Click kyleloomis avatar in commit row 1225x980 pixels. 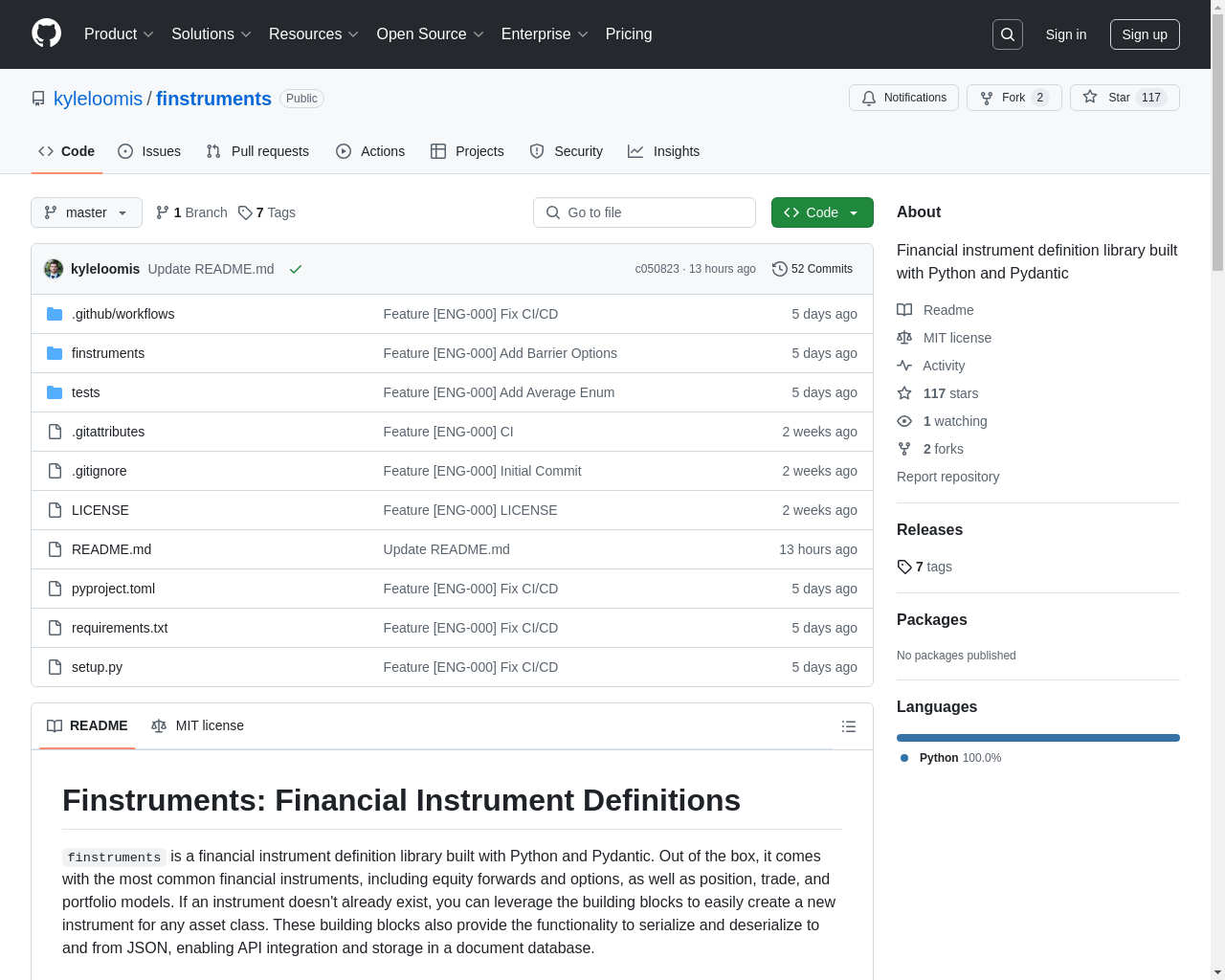point(54,269)
